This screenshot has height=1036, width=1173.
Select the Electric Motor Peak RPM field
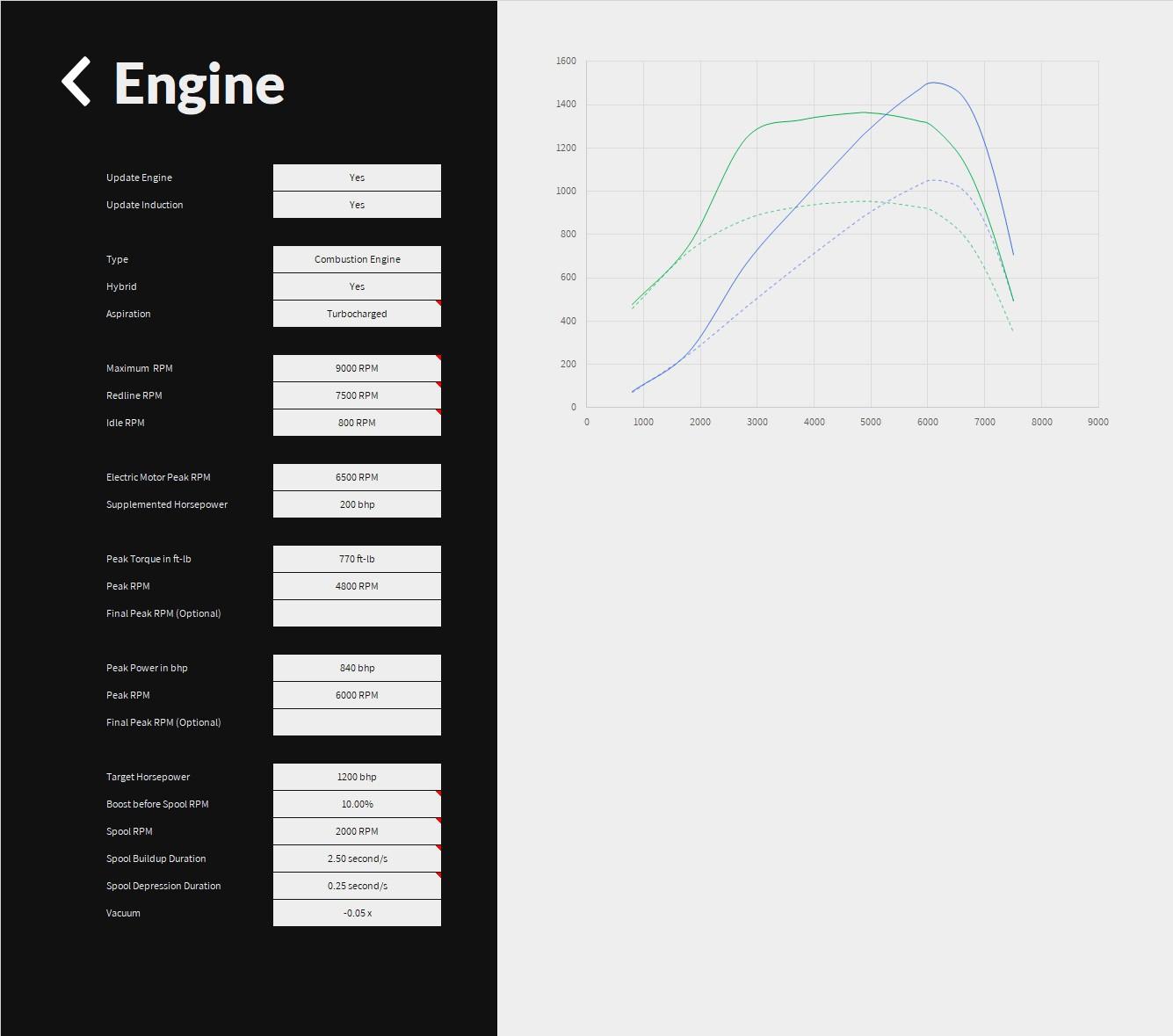[357, 477]
